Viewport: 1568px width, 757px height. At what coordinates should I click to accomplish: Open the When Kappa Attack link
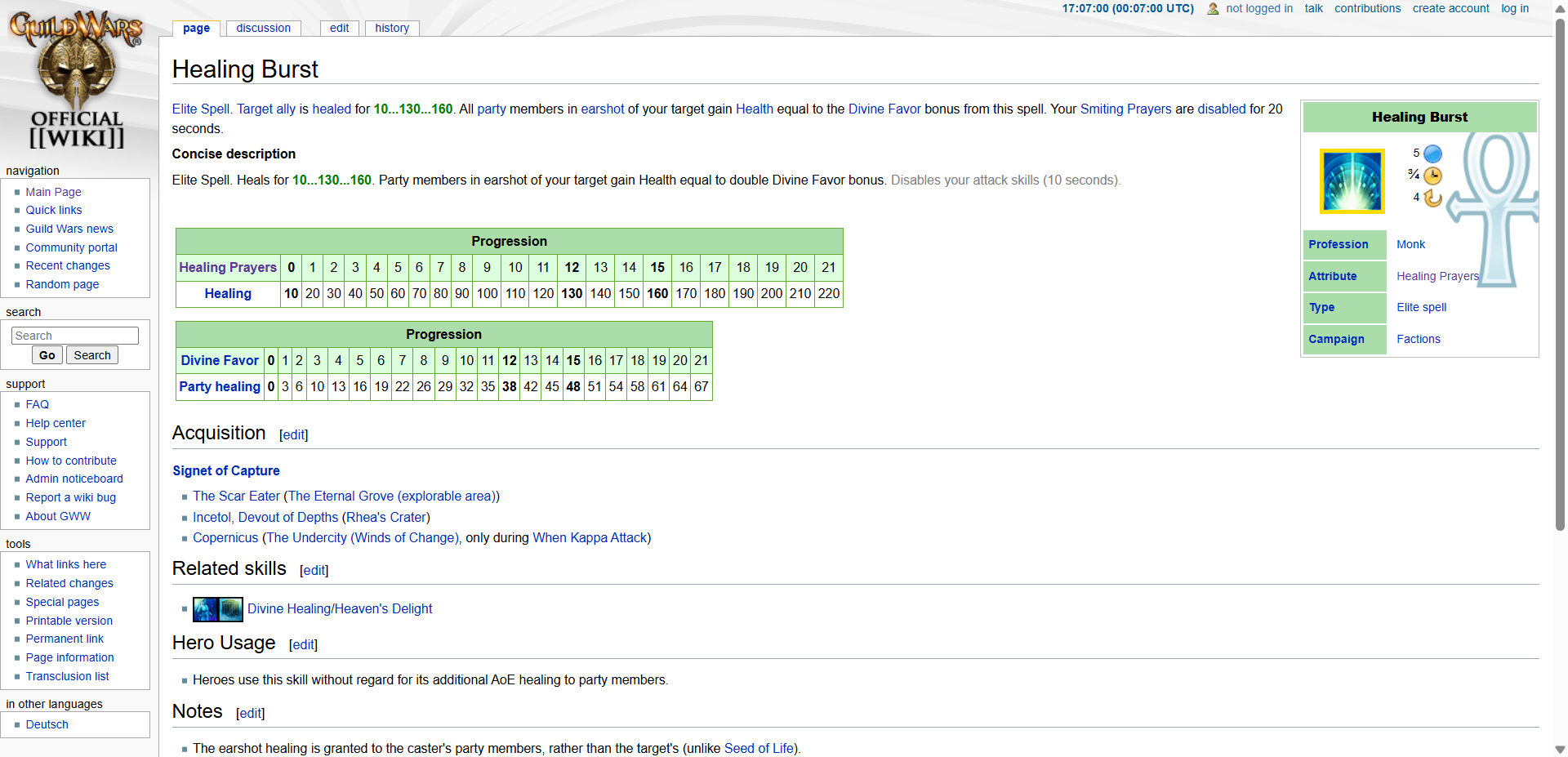[x=590, y=537]
